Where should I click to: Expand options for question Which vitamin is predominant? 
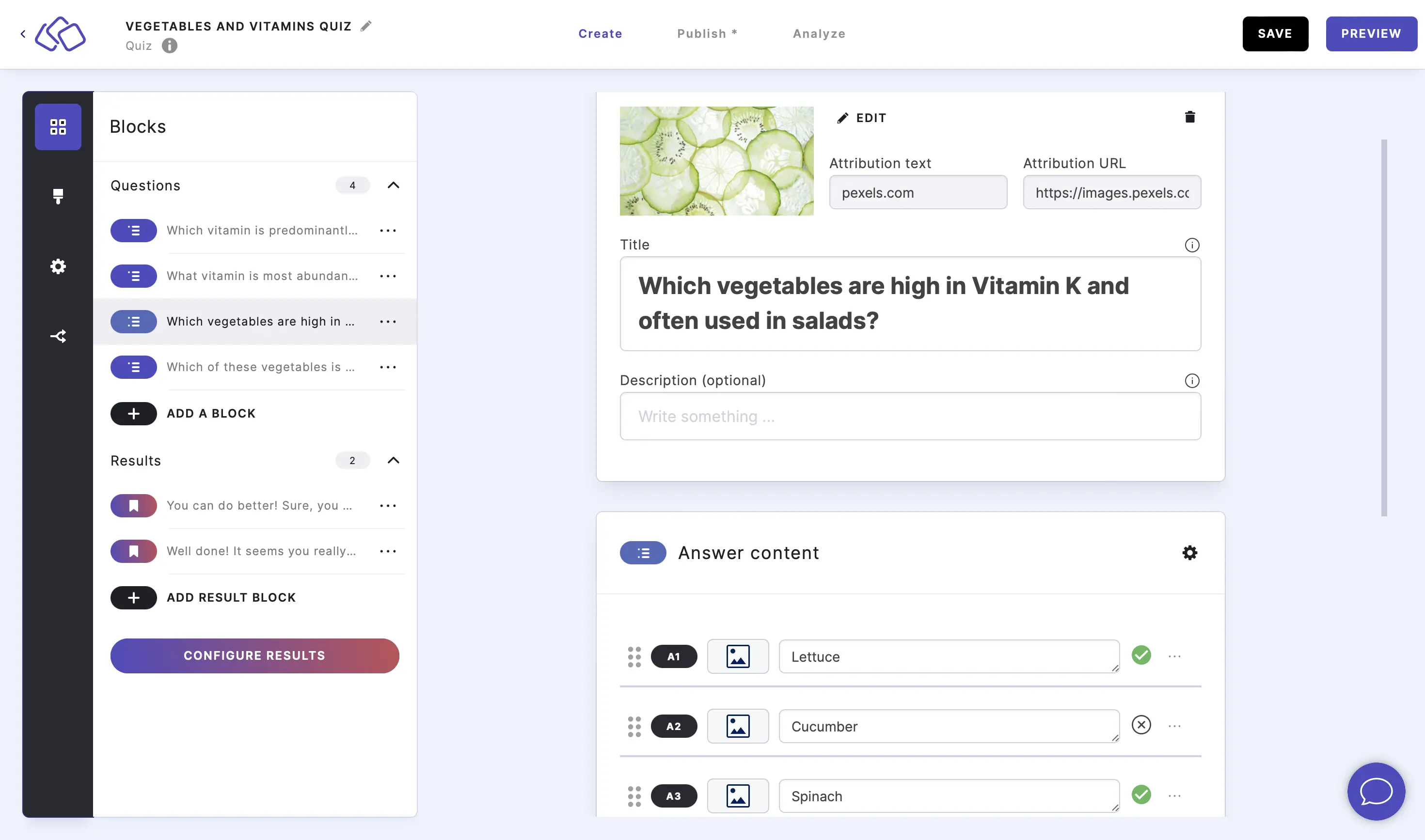point(388,230)
